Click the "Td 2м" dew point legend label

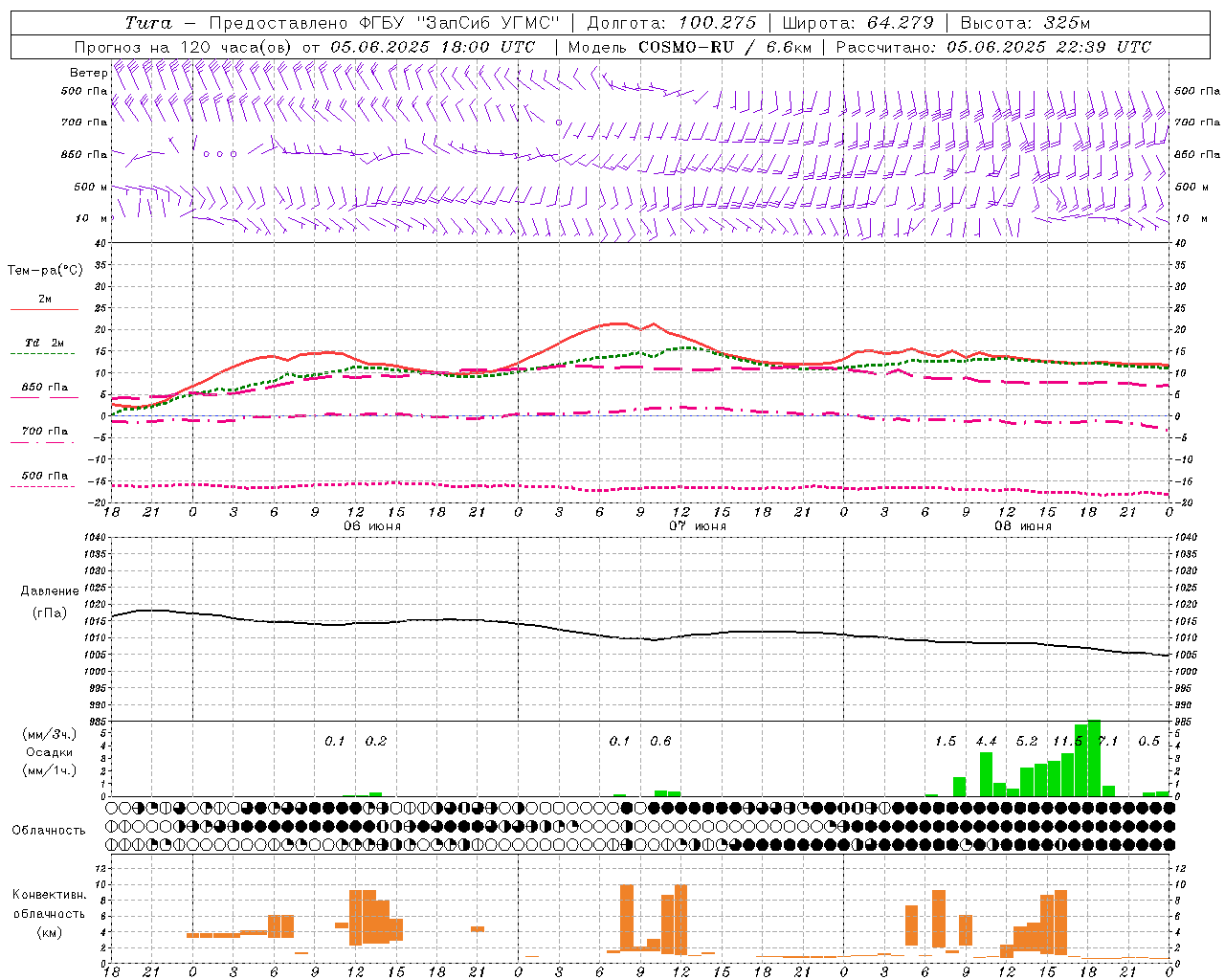[x=44, y=343]
